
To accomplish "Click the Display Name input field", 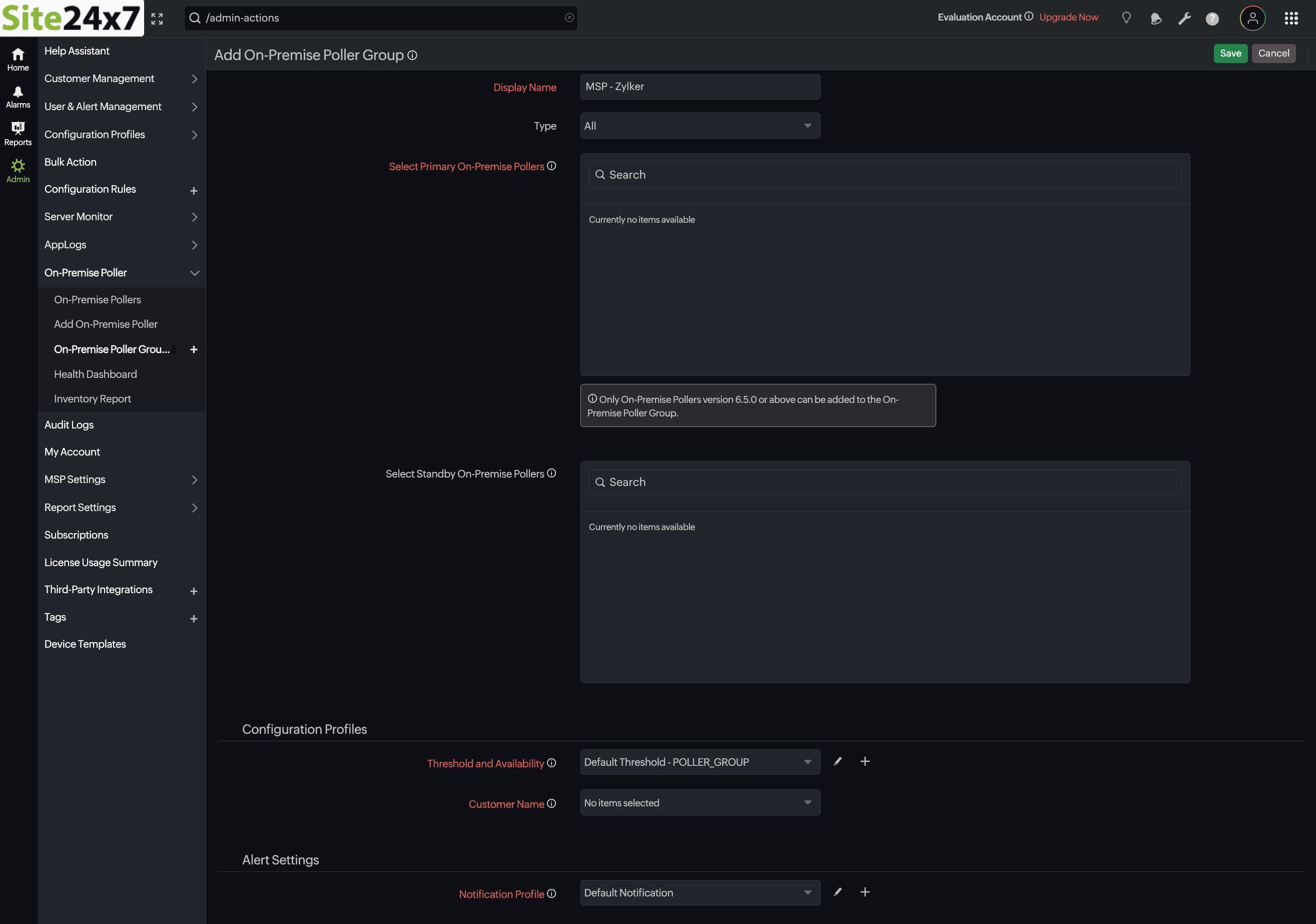I will (x=699, y=87).
